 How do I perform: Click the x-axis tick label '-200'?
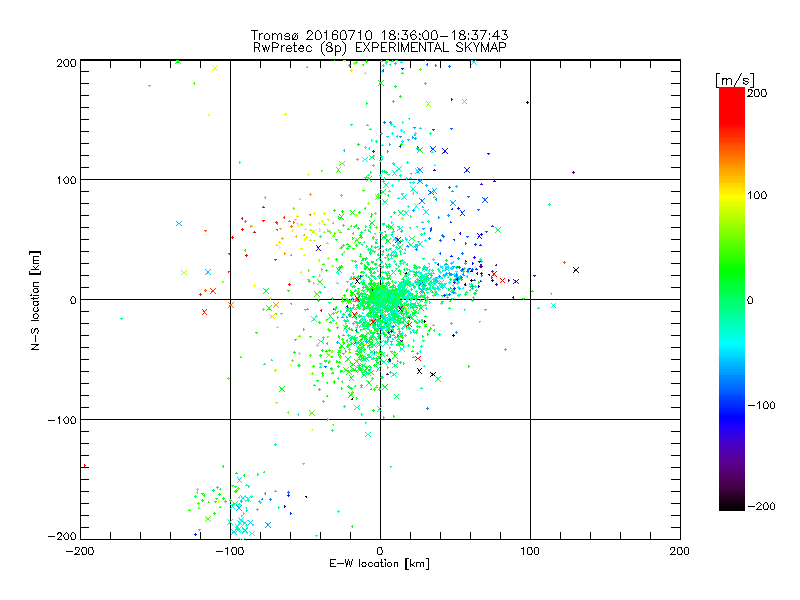click(80, 551)
